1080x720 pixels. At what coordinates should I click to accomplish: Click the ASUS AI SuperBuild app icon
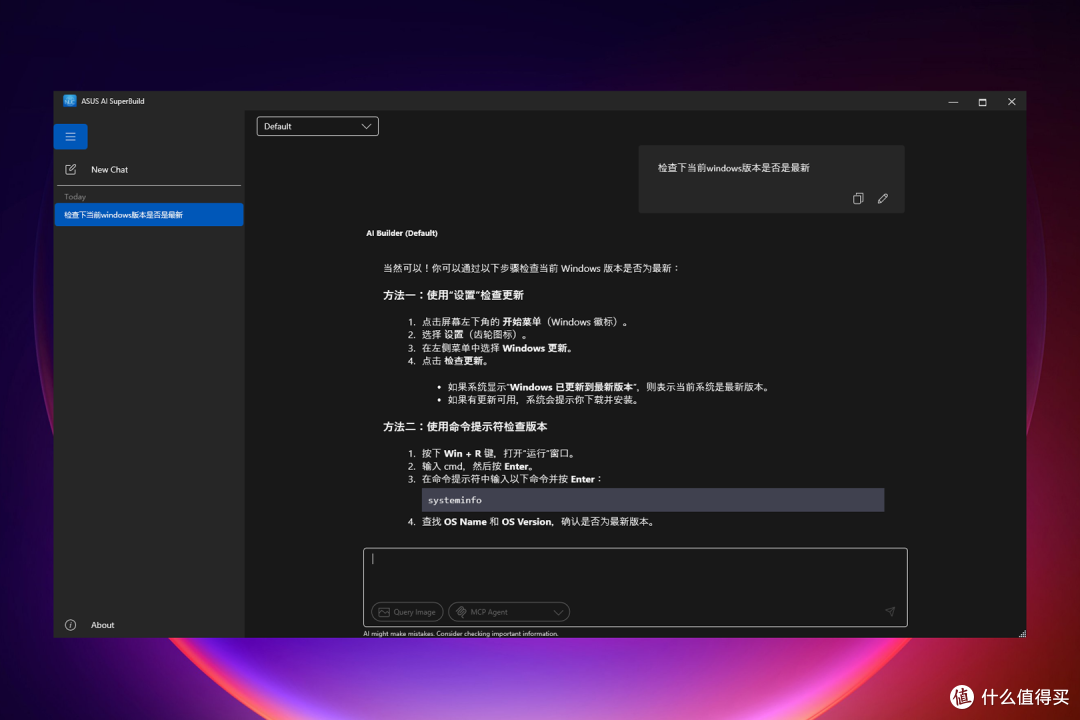click(x=70, y=101)
